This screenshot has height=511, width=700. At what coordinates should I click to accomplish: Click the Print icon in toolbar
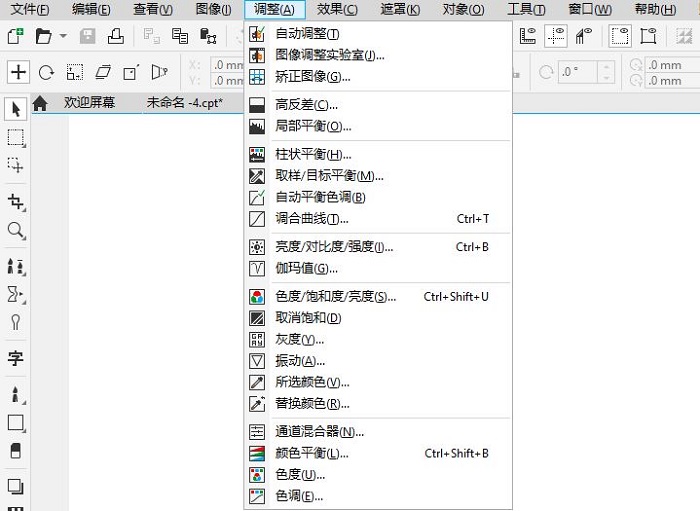(116, 36)
